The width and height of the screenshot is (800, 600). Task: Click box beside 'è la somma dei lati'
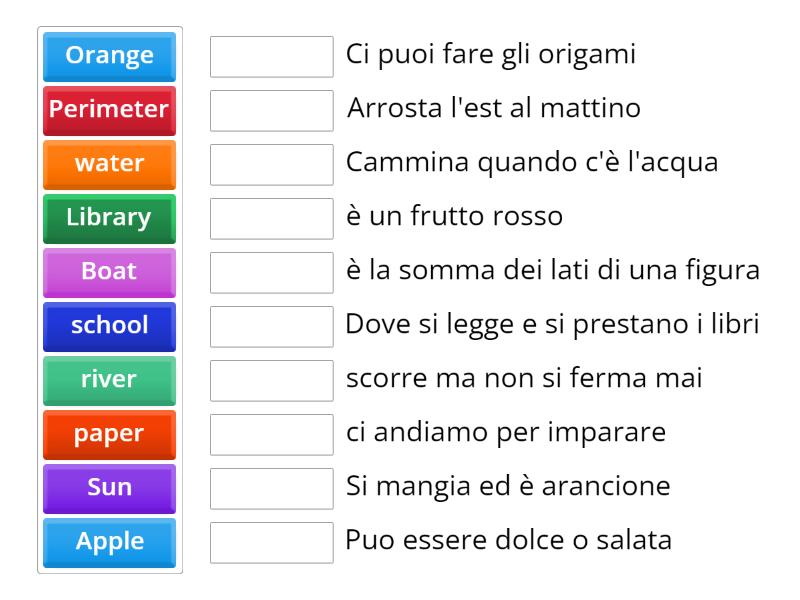pyautogui.click(x=272, y=272)
